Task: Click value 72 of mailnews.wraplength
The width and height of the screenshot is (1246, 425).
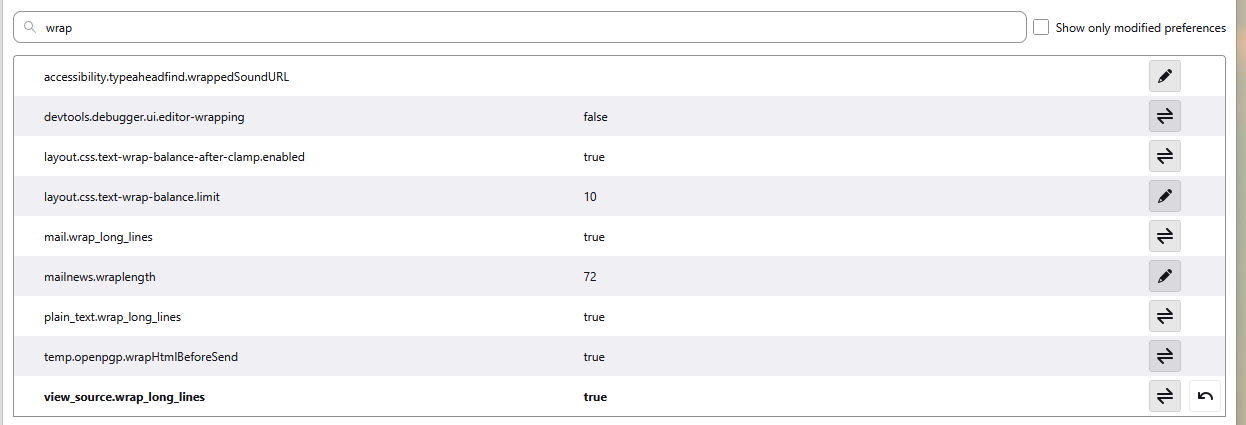Action: click(x=590, y=277)
